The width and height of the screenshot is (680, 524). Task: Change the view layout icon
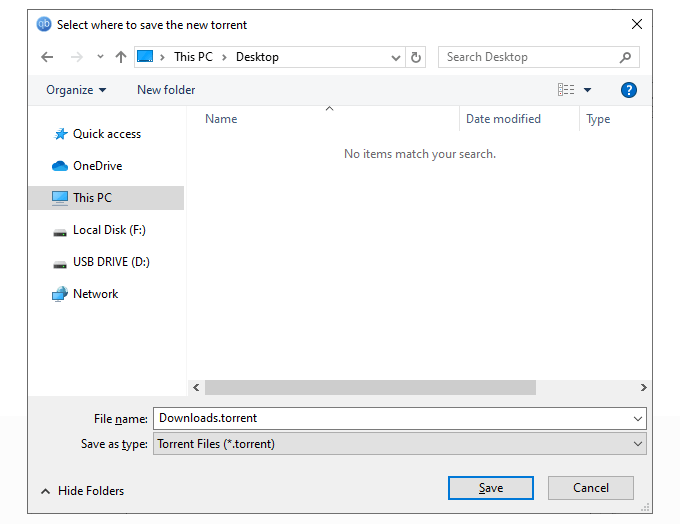(x=566, y=90)
